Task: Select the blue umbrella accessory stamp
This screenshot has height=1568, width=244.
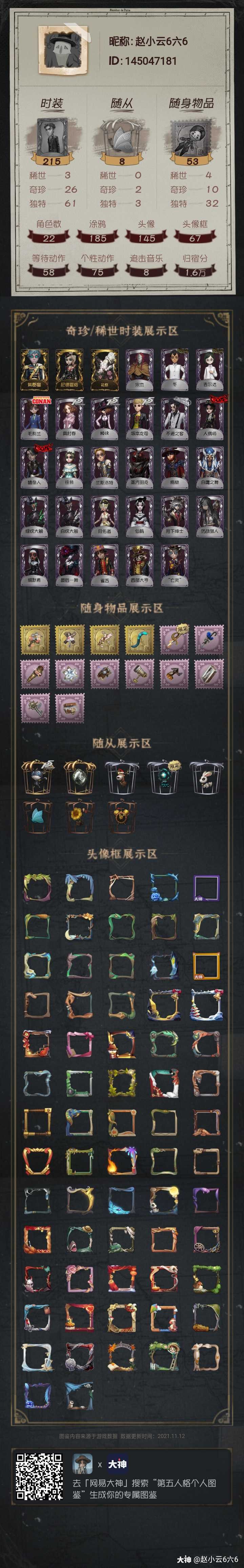Action: (209, 639)
